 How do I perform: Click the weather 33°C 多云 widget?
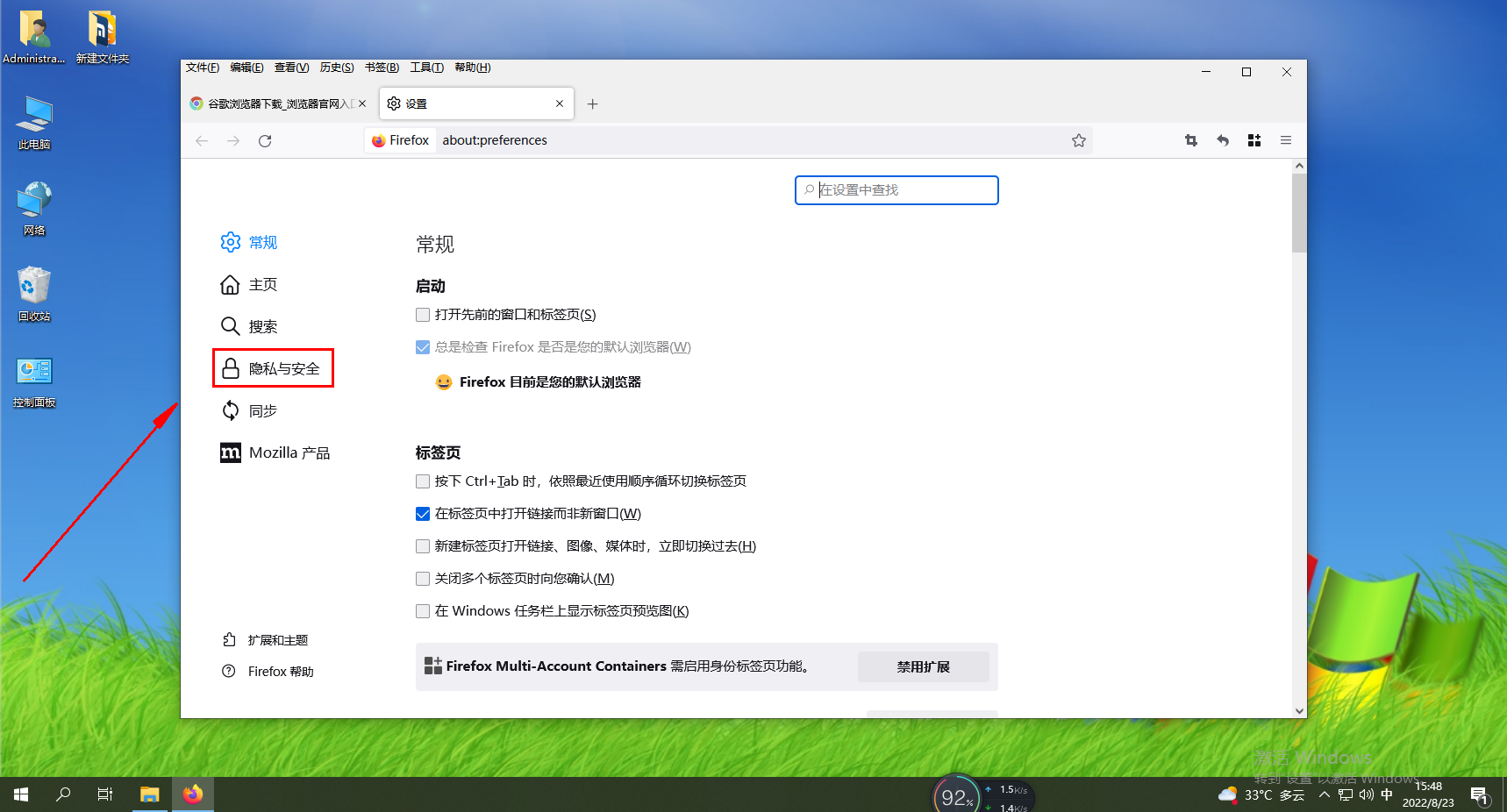click(1261, 794)
